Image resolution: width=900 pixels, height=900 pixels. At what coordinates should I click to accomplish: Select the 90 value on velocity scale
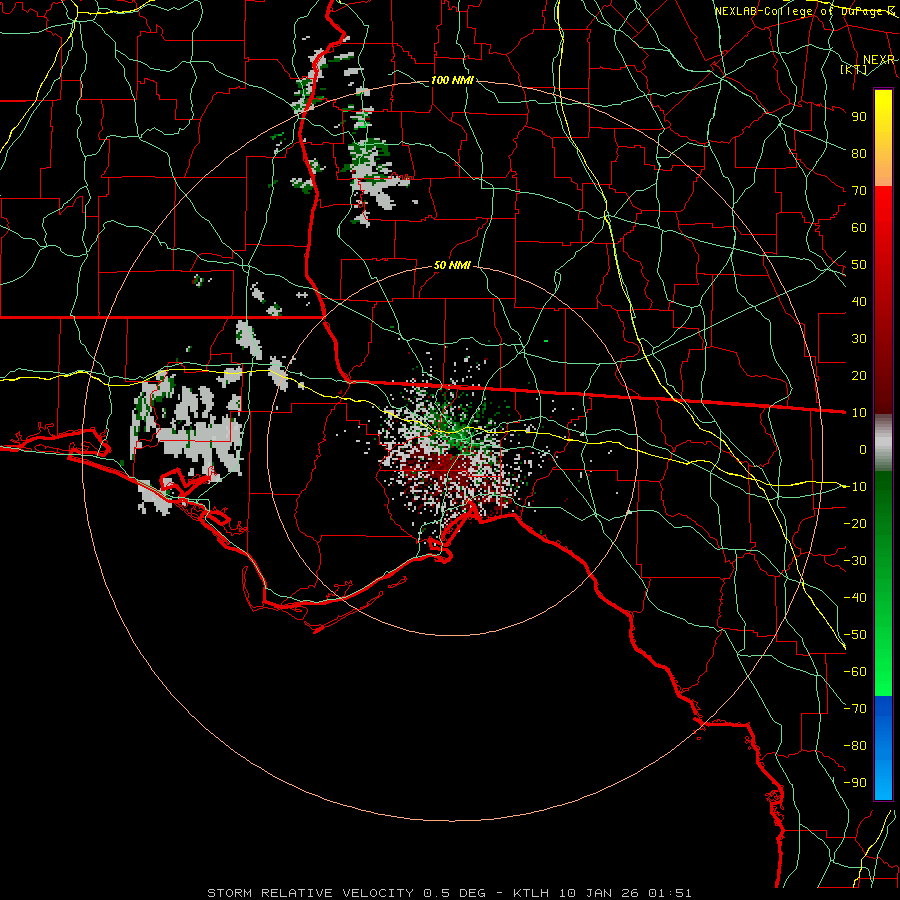click(859, 117)
